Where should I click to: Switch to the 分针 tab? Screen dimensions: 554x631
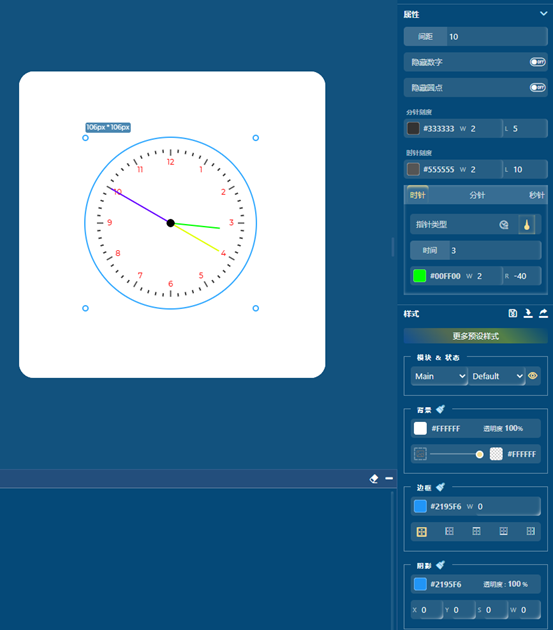[x=477, y=195]
